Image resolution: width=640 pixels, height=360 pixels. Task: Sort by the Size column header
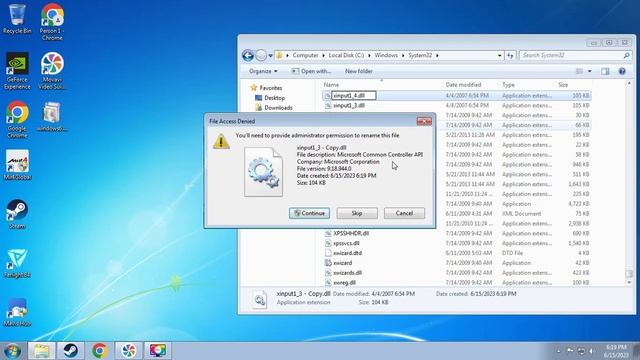(563, 85)
